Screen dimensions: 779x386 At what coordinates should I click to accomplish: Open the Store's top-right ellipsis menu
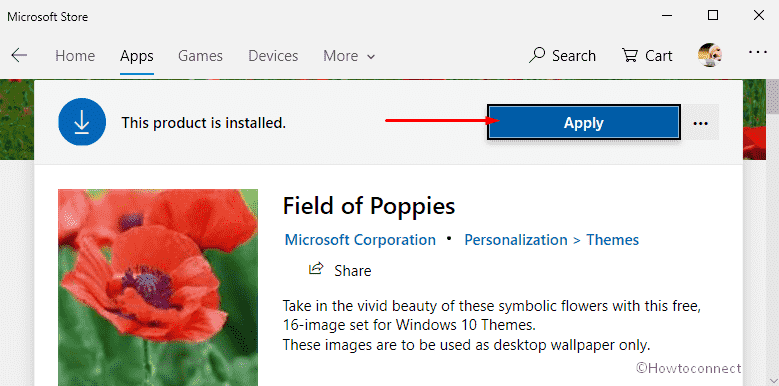tap(757, 52)
